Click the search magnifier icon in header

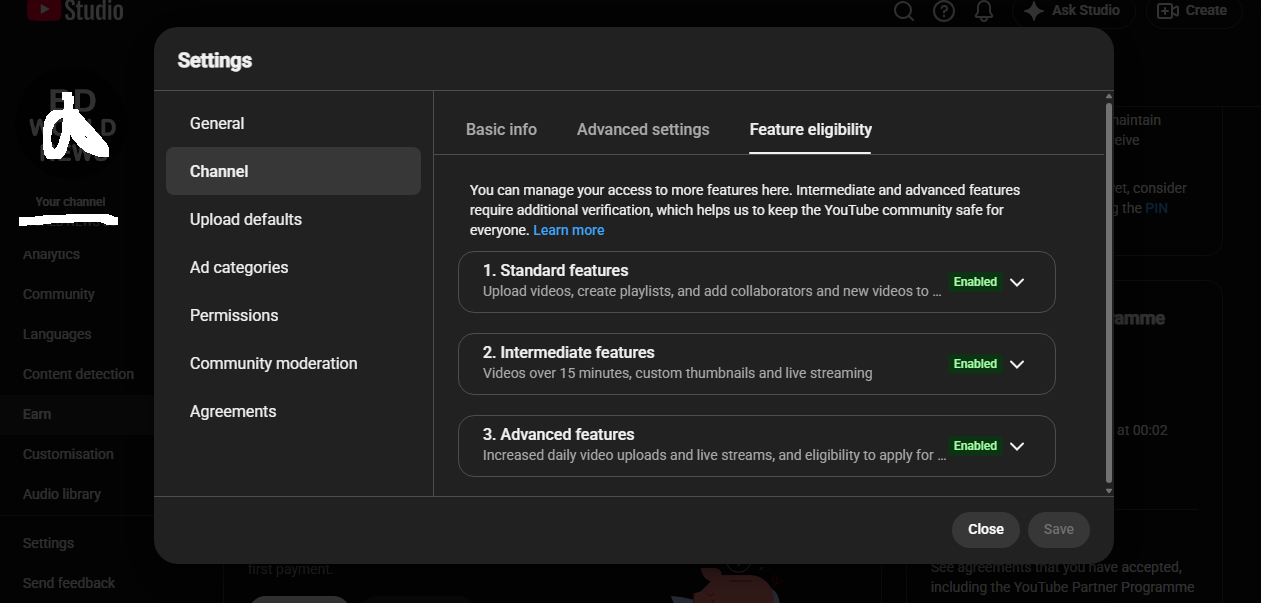point(904,11)
